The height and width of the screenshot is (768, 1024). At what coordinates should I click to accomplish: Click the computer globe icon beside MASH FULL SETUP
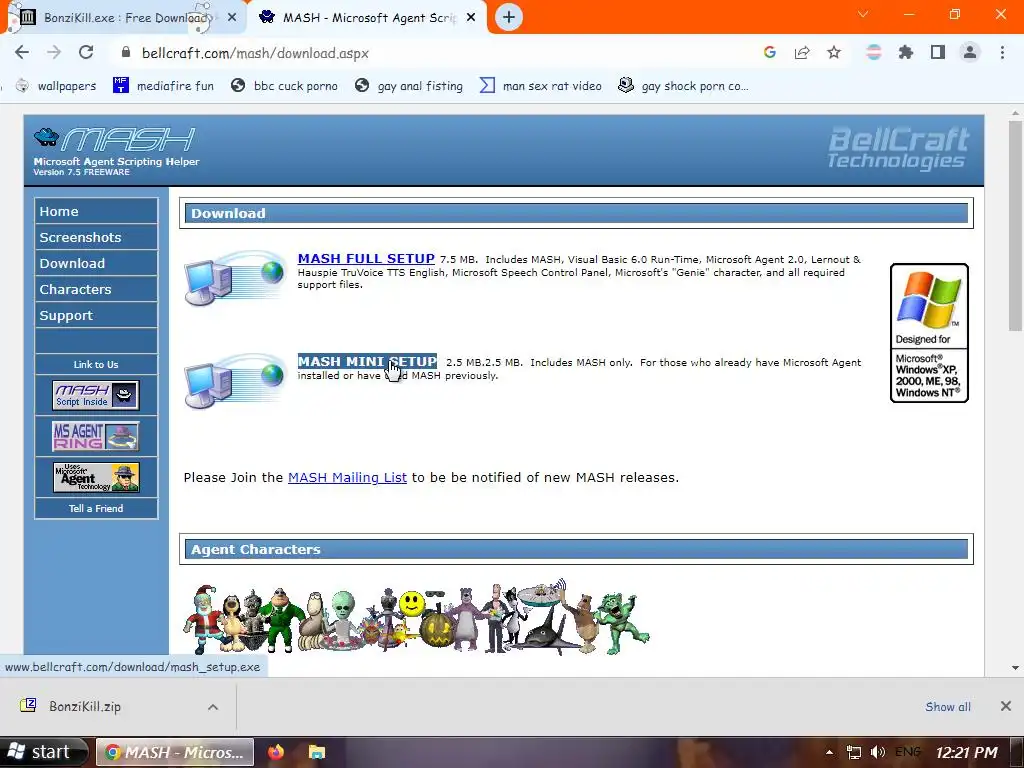tap(234, 277)
